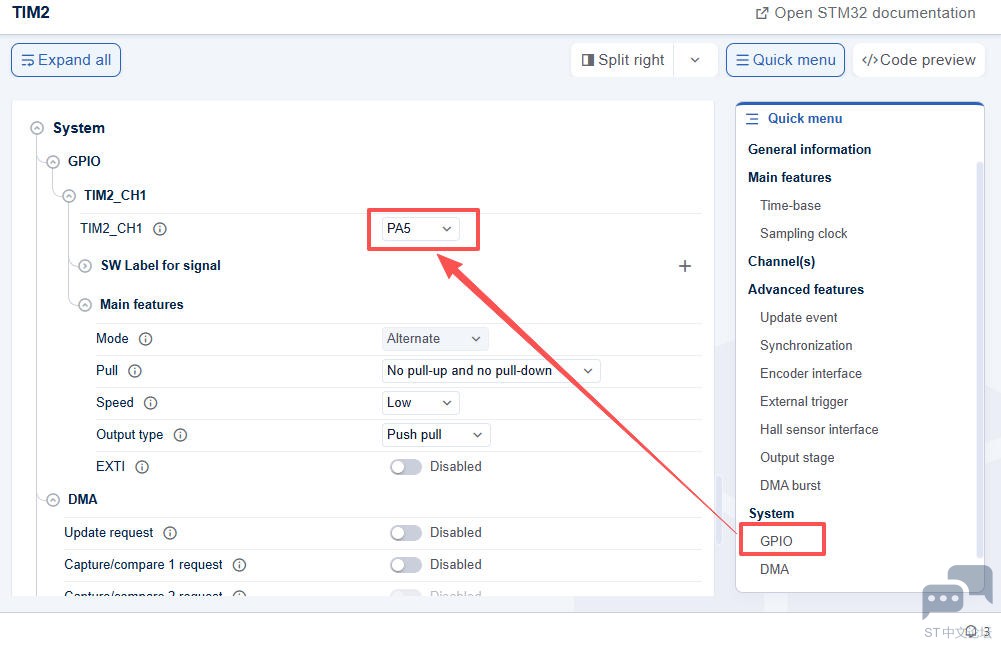Viewport: 1001px width, 648px height.
Task: Click the Quick menu panel scrollbar
Action: 979,361
